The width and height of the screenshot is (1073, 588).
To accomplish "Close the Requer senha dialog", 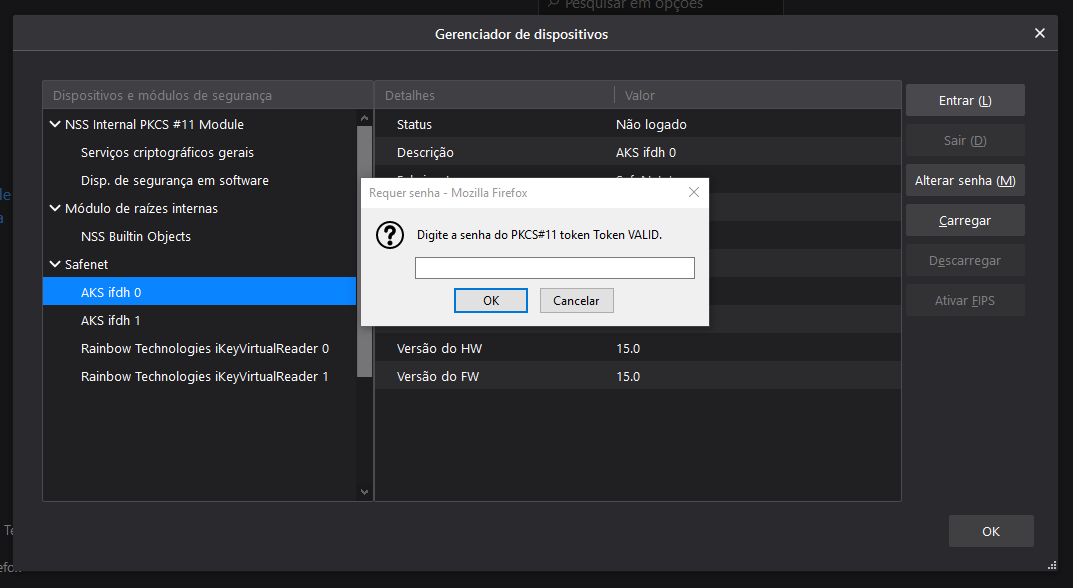I will pos(693,192).
